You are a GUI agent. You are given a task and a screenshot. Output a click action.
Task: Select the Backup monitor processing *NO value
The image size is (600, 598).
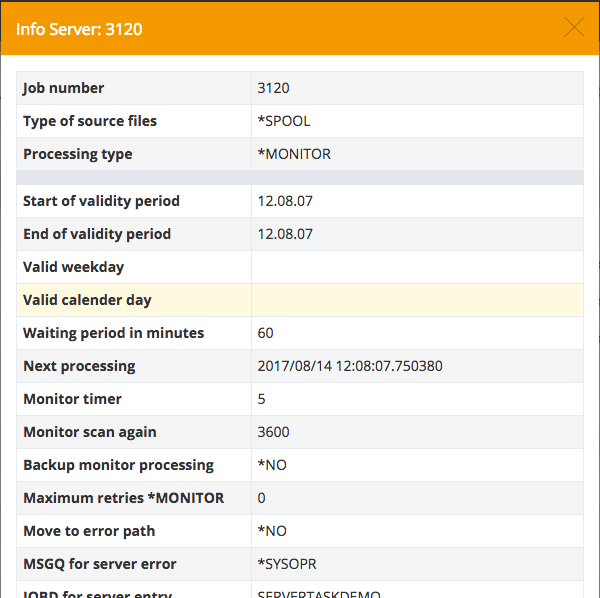pos(272,465)
